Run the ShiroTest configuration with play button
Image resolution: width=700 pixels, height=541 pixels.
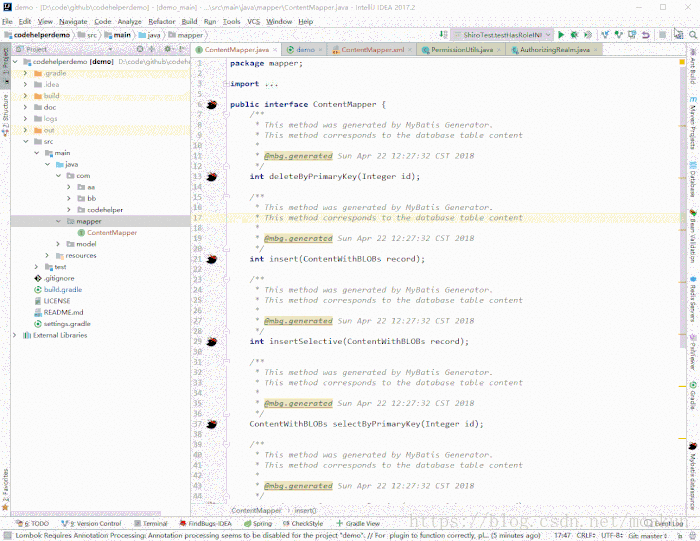tap(561, 35)
